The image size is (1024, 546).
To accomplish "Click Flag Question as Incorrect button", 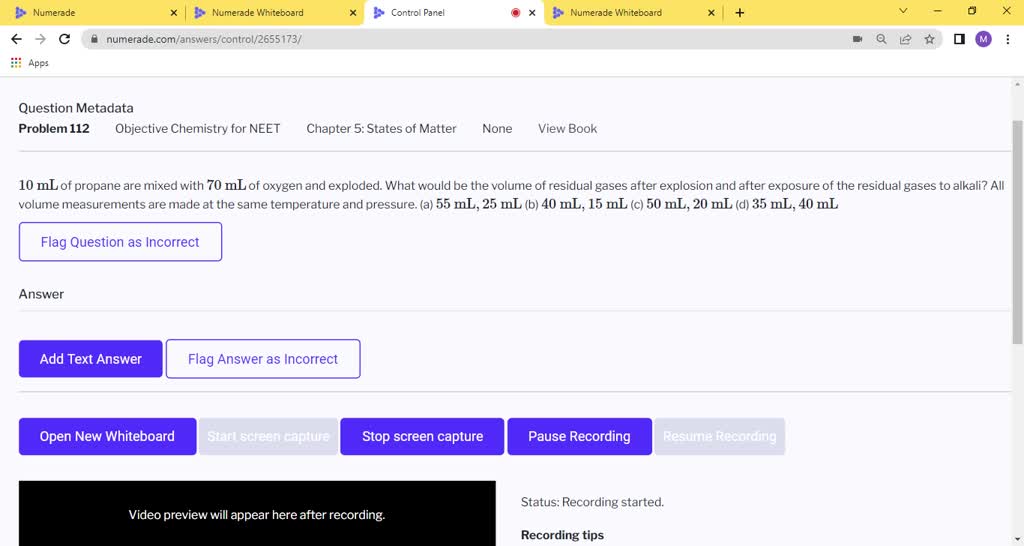I will coord(120,242).
